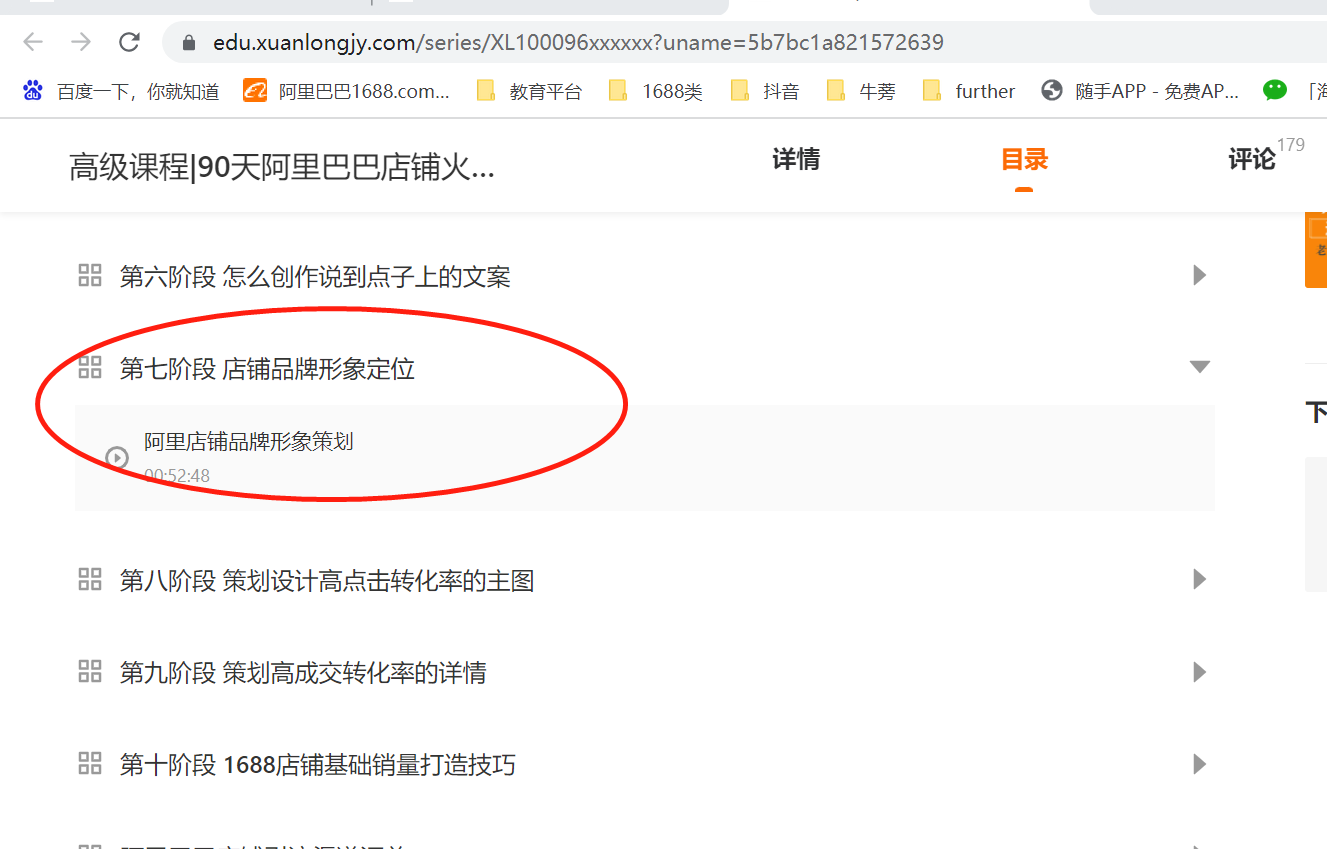The width and height of the screenshot is (1327, 849).
Task: Open the 教育平台 bookmark folder
Action: tap(530, 91)
